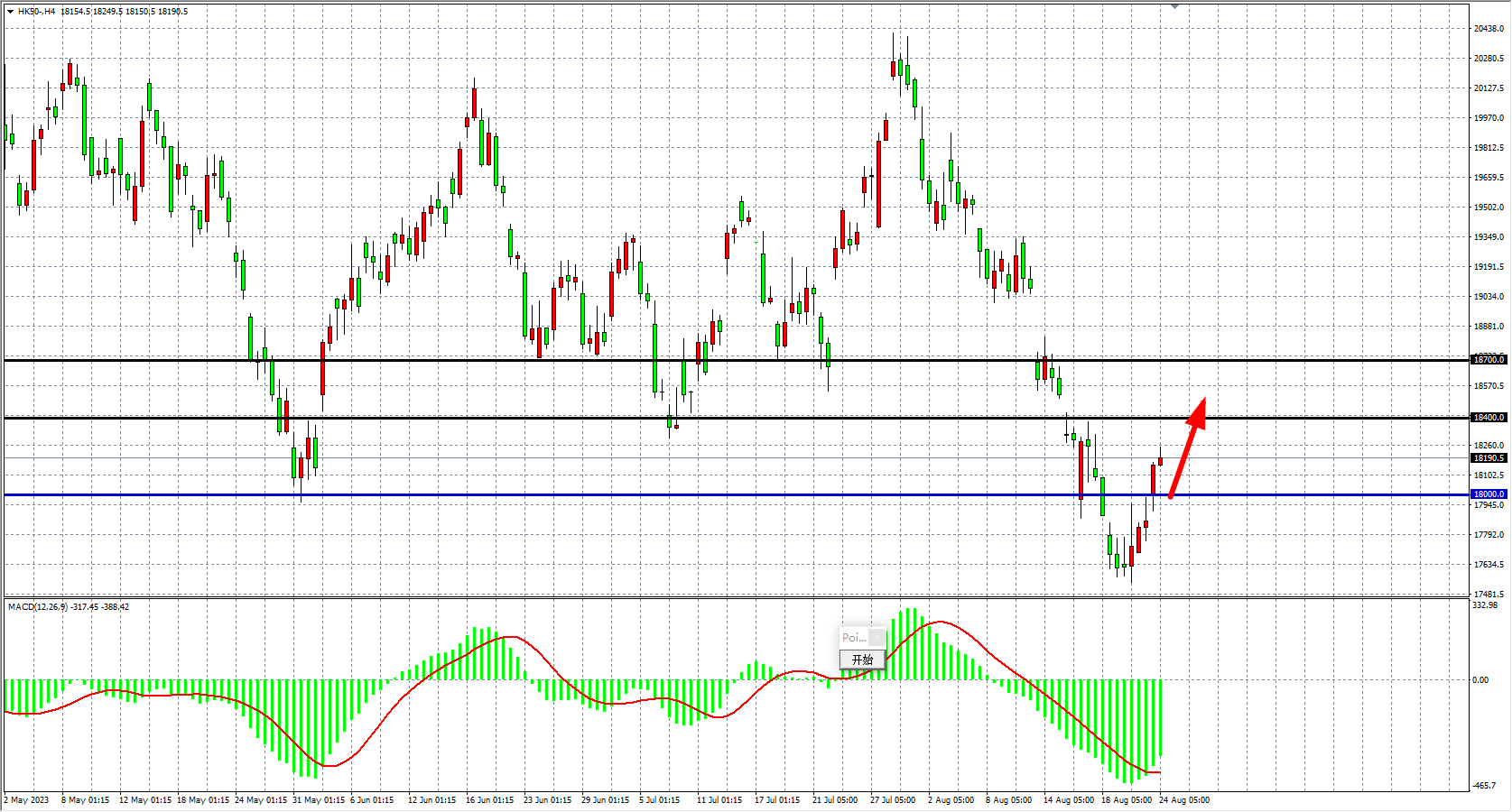This screenshot has height=812, width=1512.
Task: Click the 27 Jul 05:00 time label
Action: click(x=893, y=800)
